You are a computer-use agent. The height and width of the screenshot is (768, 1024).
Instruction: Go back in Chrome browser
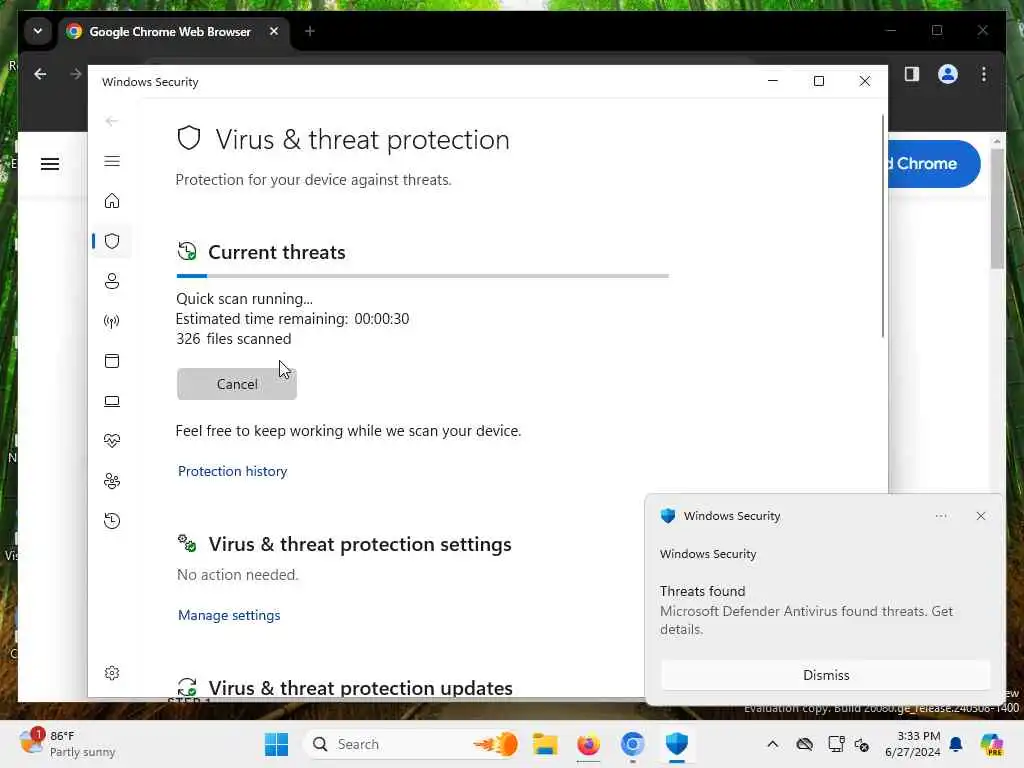[40, 74]
